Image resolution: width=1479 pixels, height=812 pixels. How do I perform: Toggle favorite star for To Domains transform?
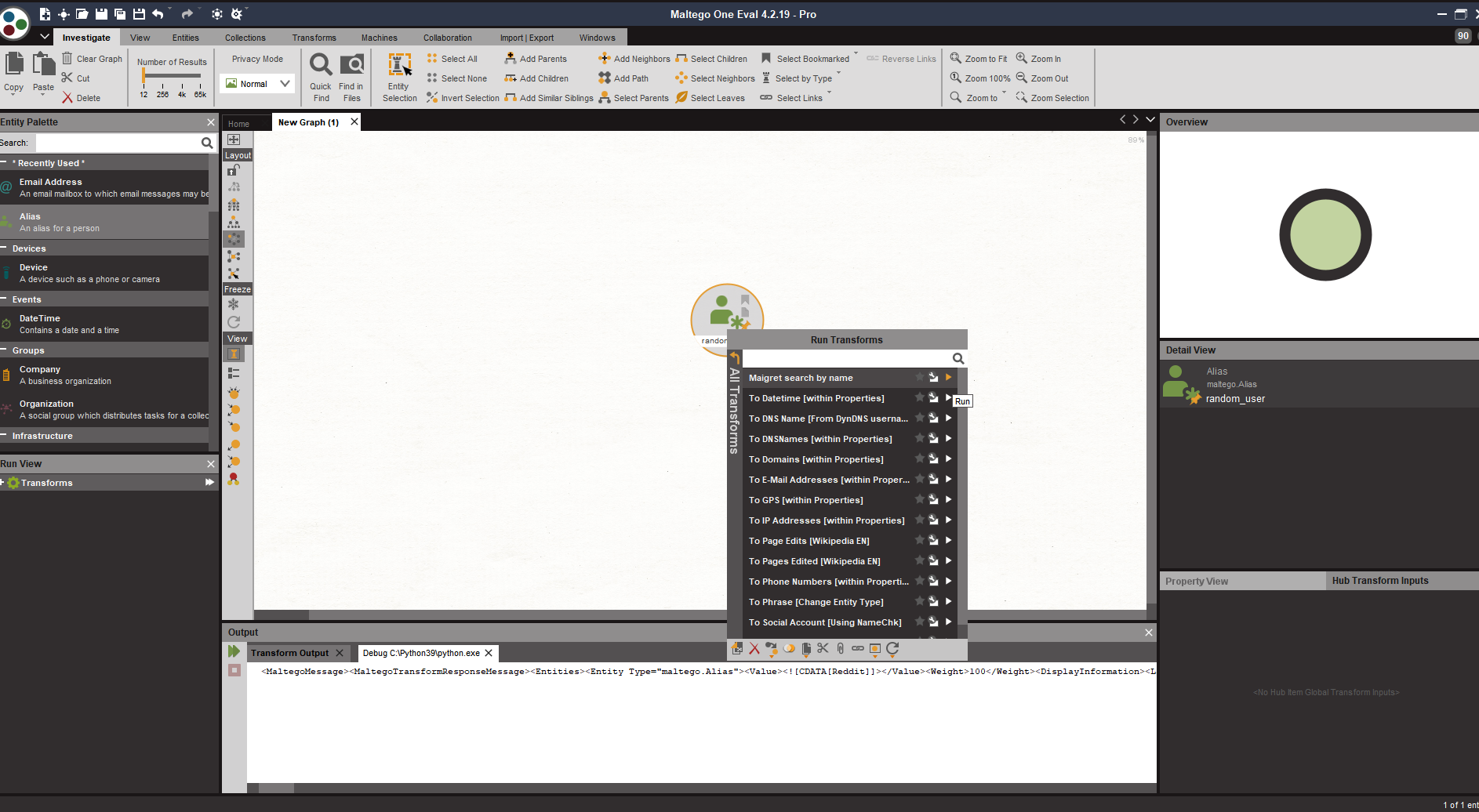920,459
